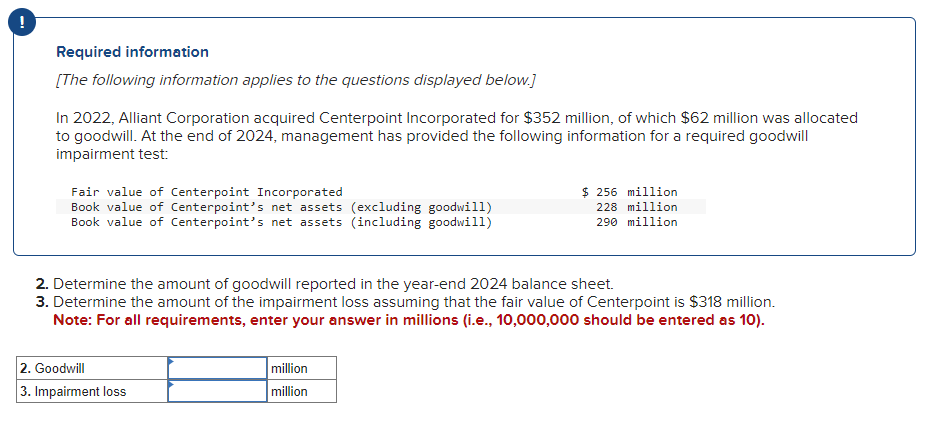Click the 'million' unit in Impairment loss row
Screen dimensions: 929x446
(x=289, y=392)
